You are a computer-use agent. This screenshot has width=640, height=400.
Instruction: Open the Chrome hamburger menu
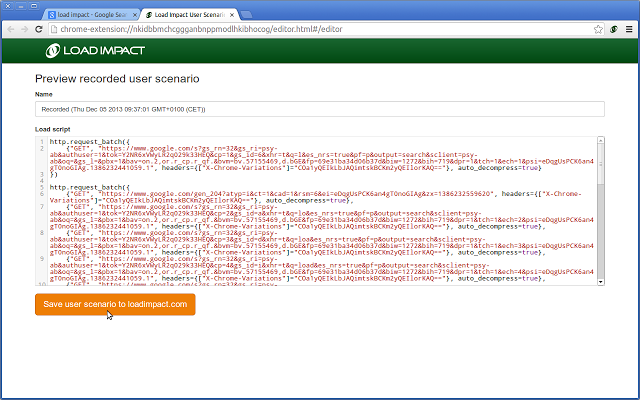coord(629,29)
